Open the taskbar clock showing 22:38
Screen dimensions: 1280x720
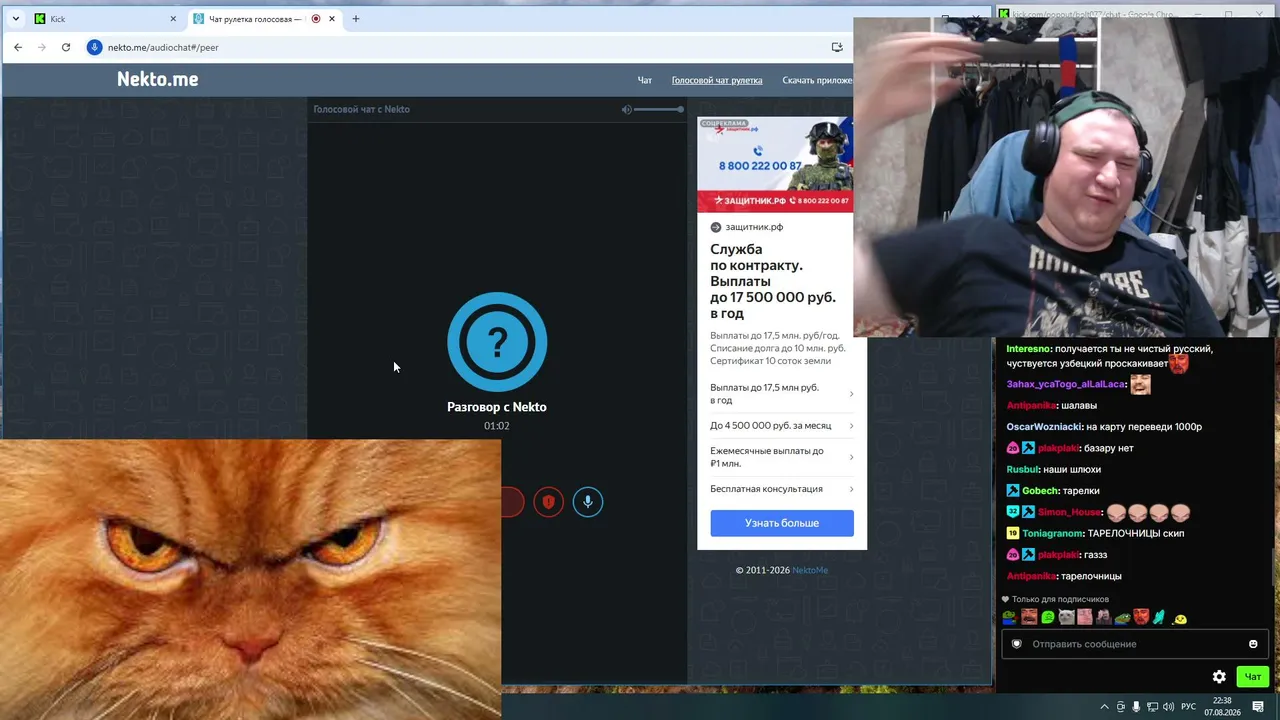(x=1222, y=707)
